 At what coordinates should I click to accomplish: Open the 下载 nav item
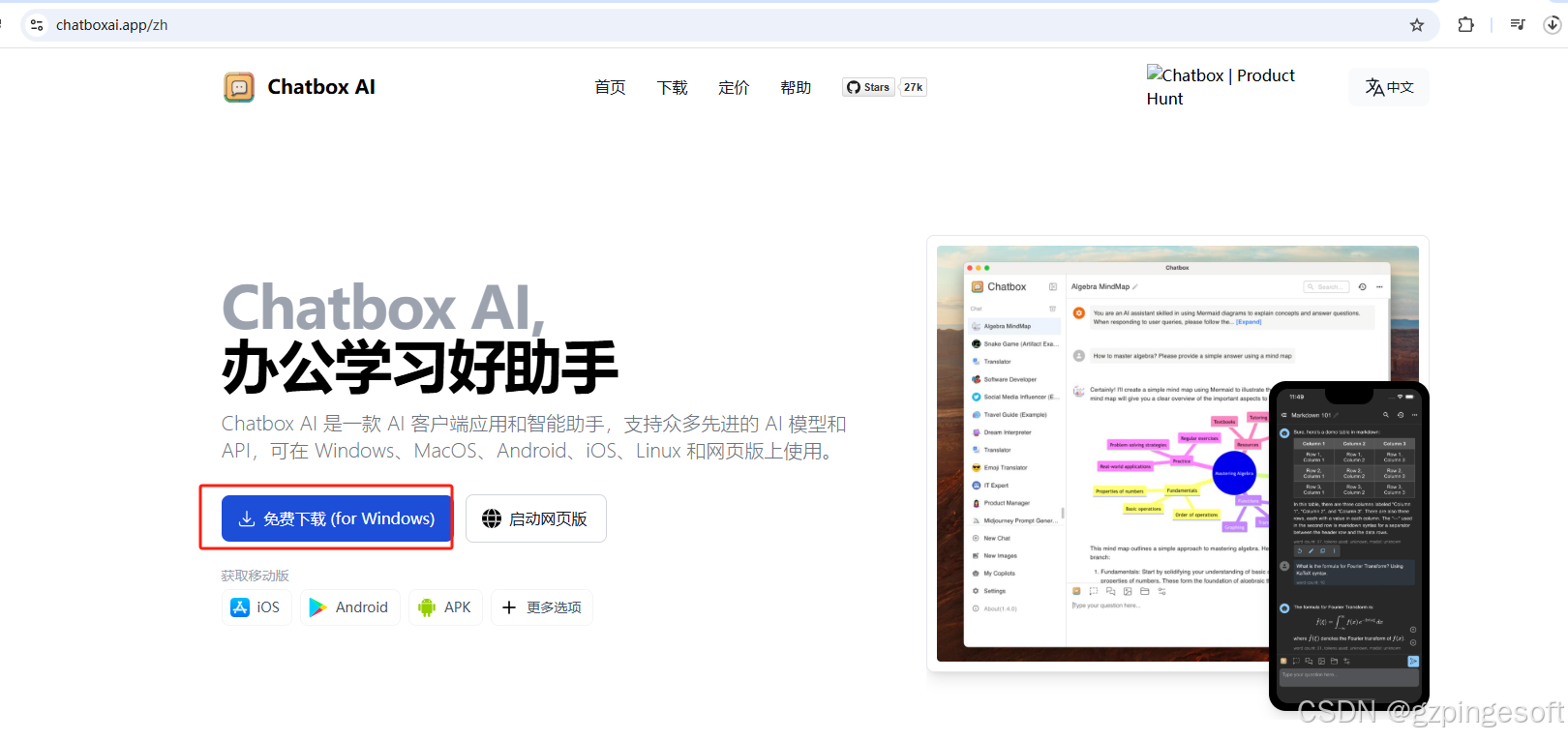[672, 87]
